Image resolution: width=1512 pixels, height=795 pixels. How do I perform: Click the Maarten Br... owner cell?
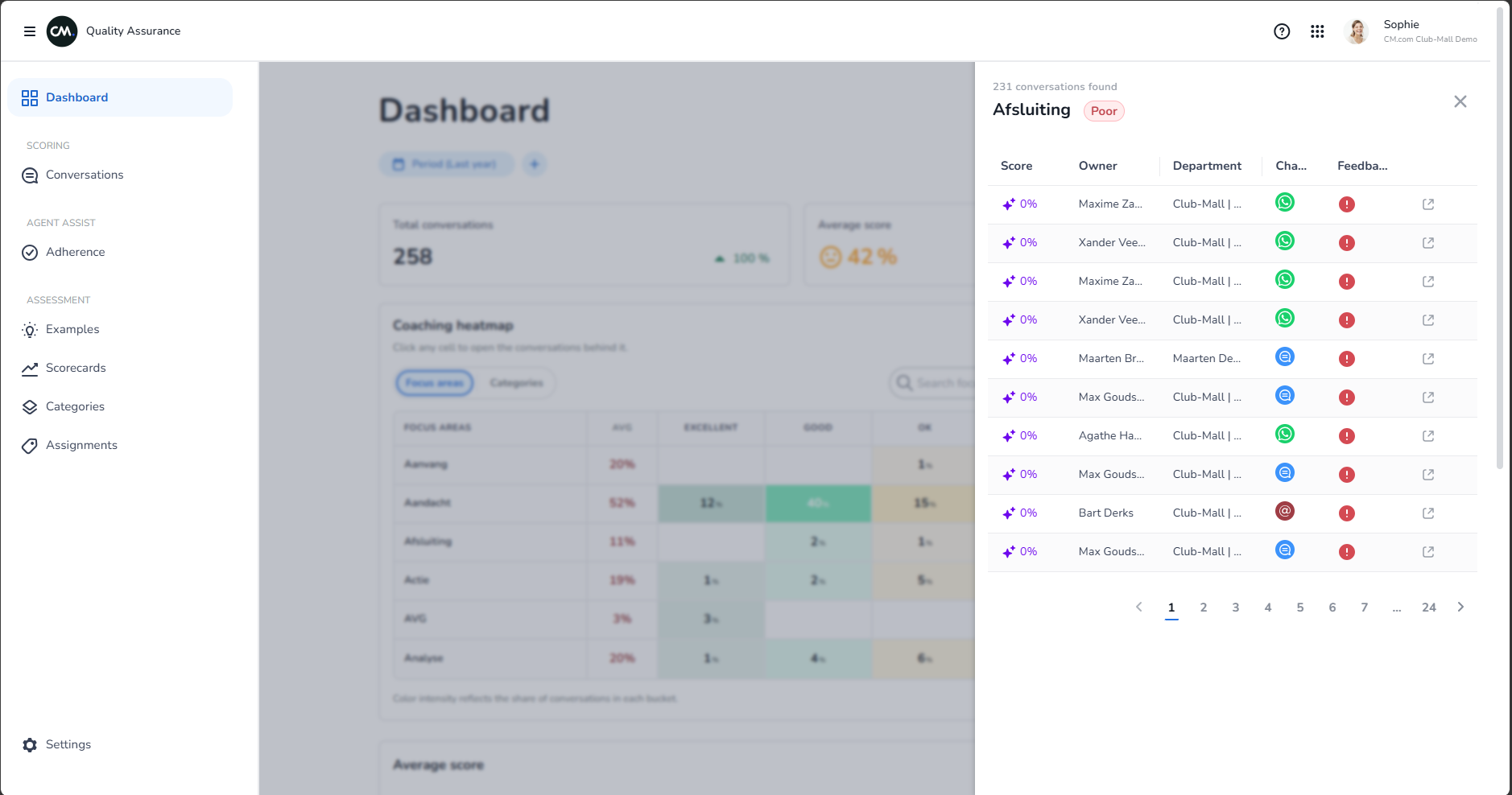1111,359
